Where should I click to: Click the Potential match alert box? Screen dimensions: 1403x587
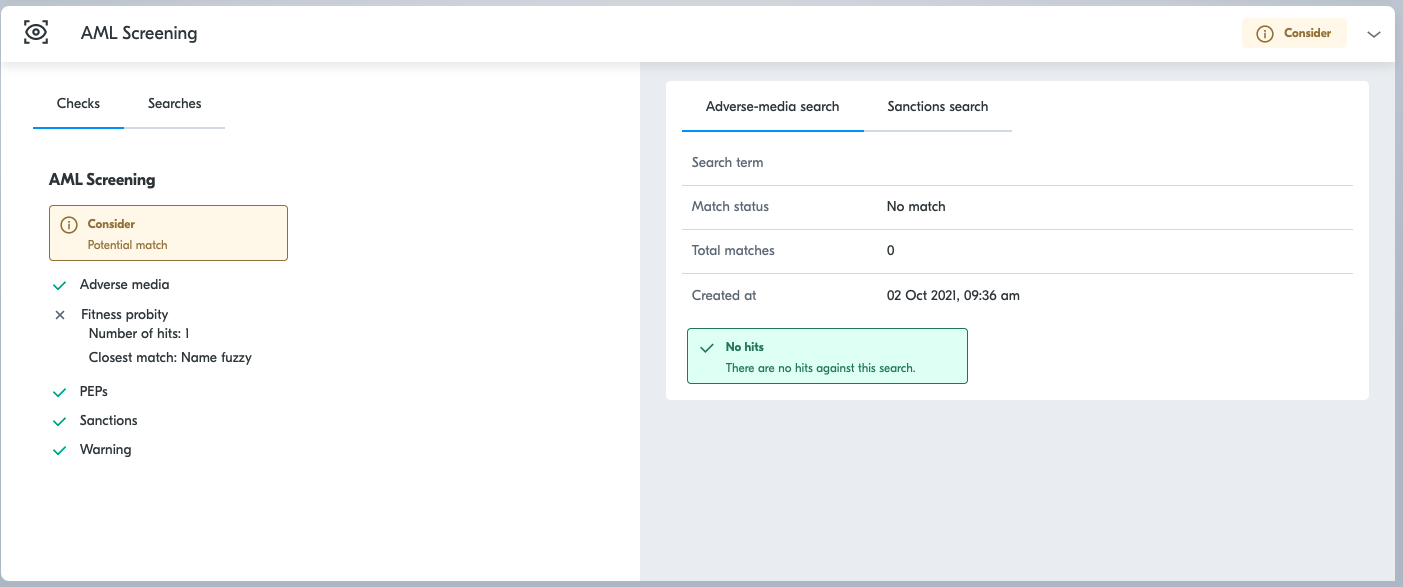point(168,233)
